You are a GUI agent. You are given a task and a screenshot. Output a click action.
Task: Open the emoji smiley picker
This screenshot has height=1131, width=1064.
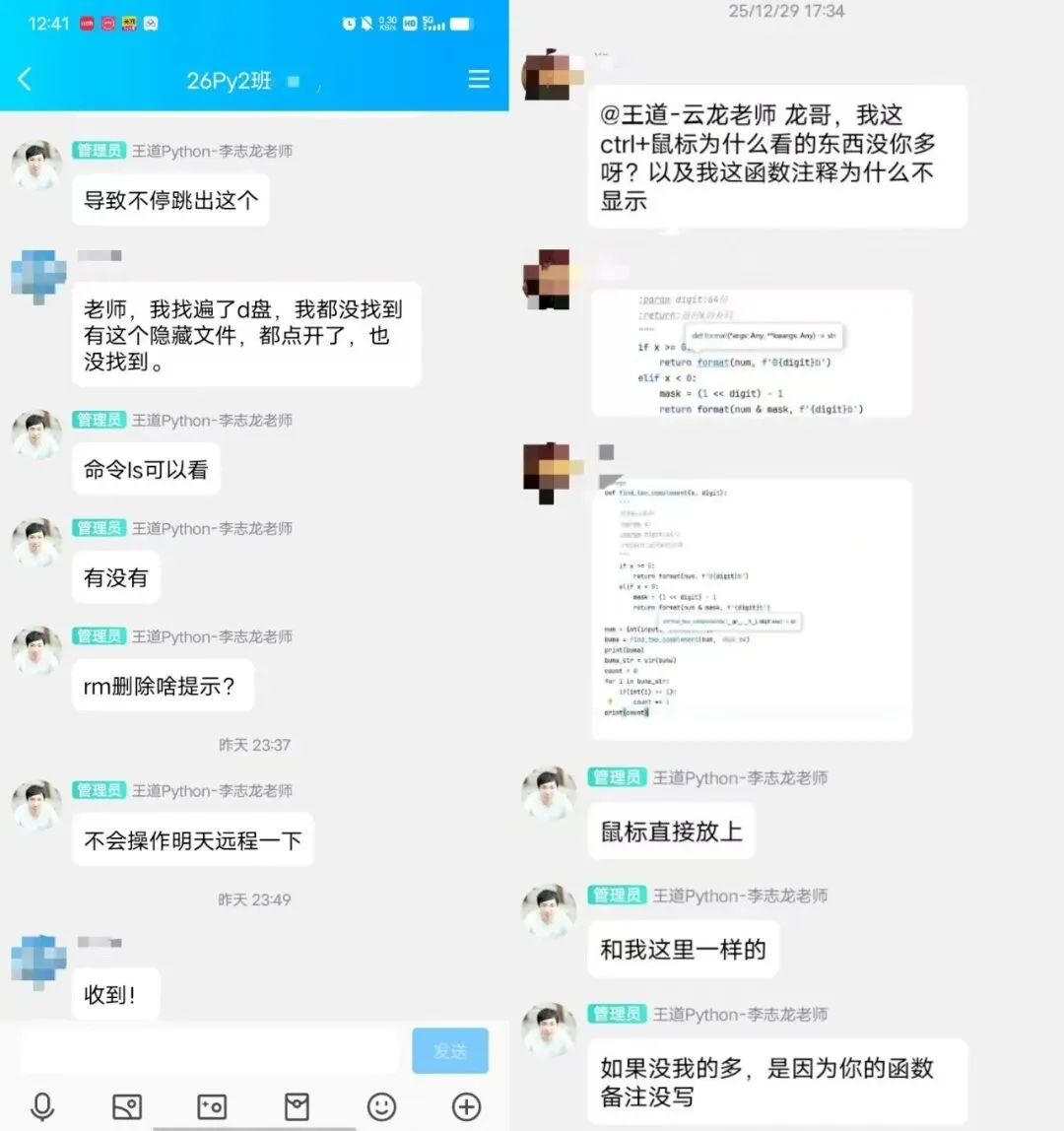pyautogui.click(x=381, y=1105)
